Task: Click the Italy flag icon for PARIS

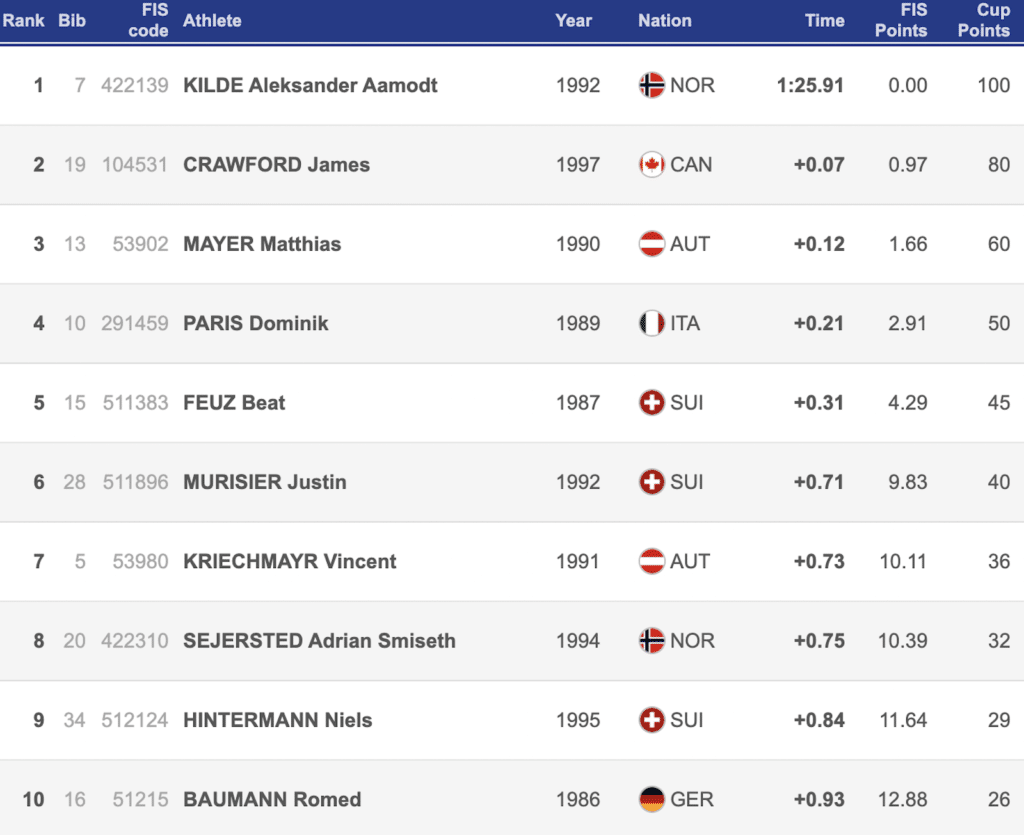Action: coord(651,323)
